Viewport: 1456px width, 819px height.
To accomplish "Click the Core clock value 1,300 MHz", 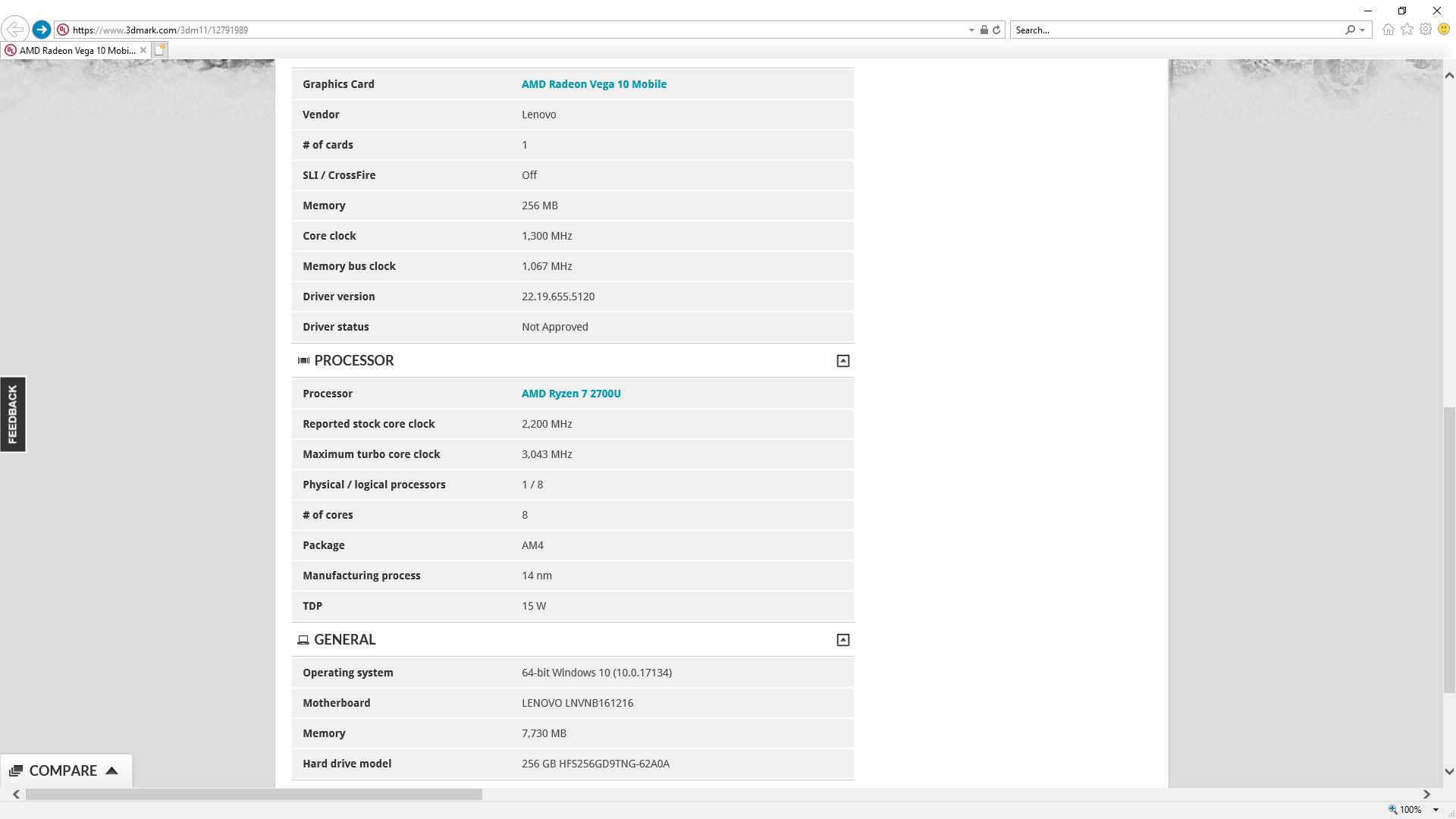I will pyautogui.click(x=547, y=236).
